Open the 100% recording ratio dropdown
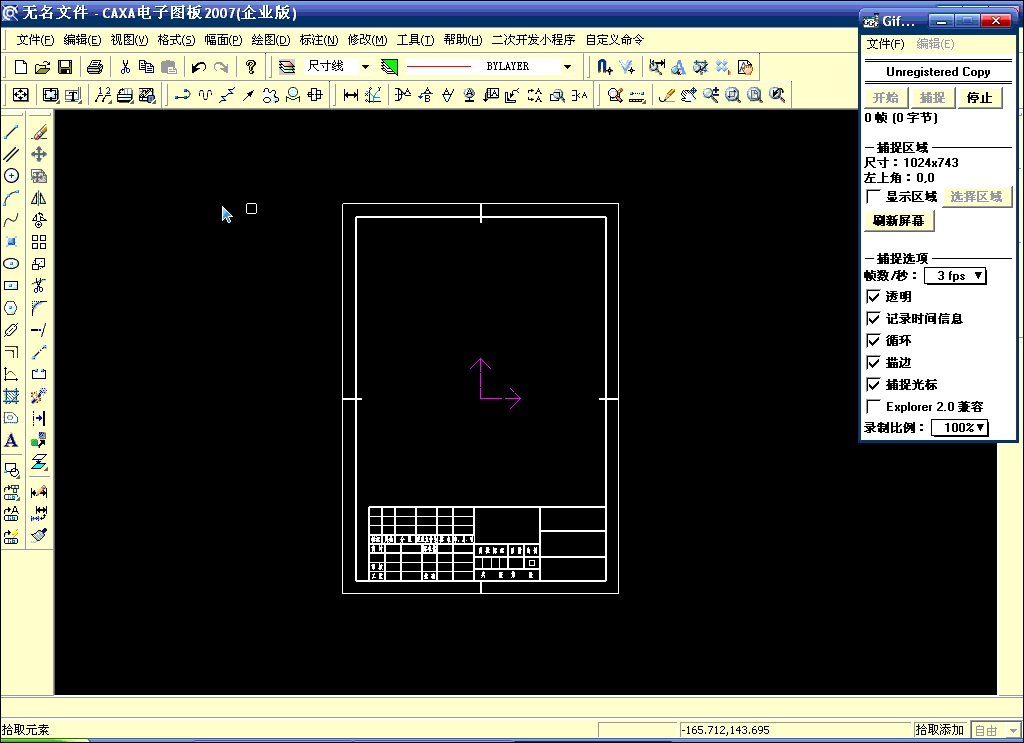 click(959, 428)
